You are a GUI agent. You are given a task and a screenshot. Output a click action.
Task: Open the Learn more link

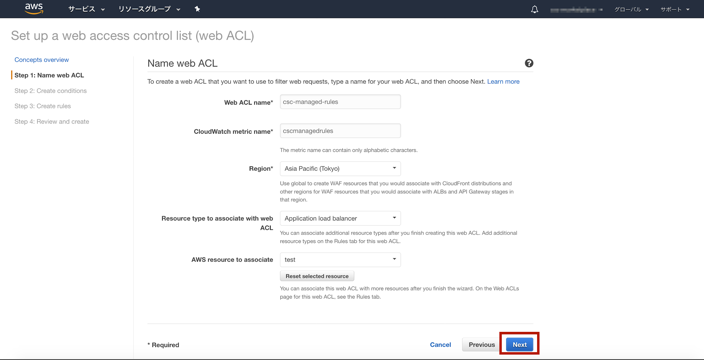503,82
